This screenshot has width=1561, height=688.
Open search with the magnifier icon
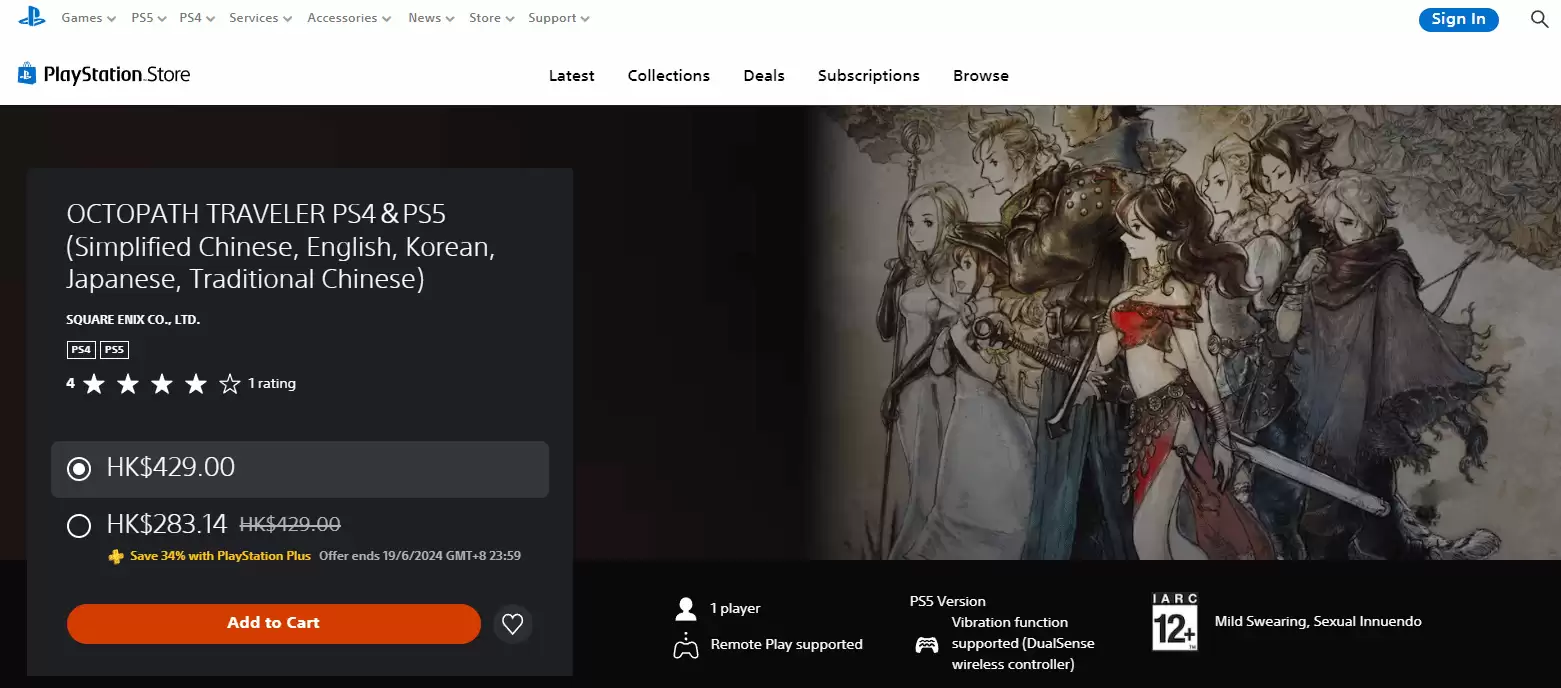point(1539,19)
